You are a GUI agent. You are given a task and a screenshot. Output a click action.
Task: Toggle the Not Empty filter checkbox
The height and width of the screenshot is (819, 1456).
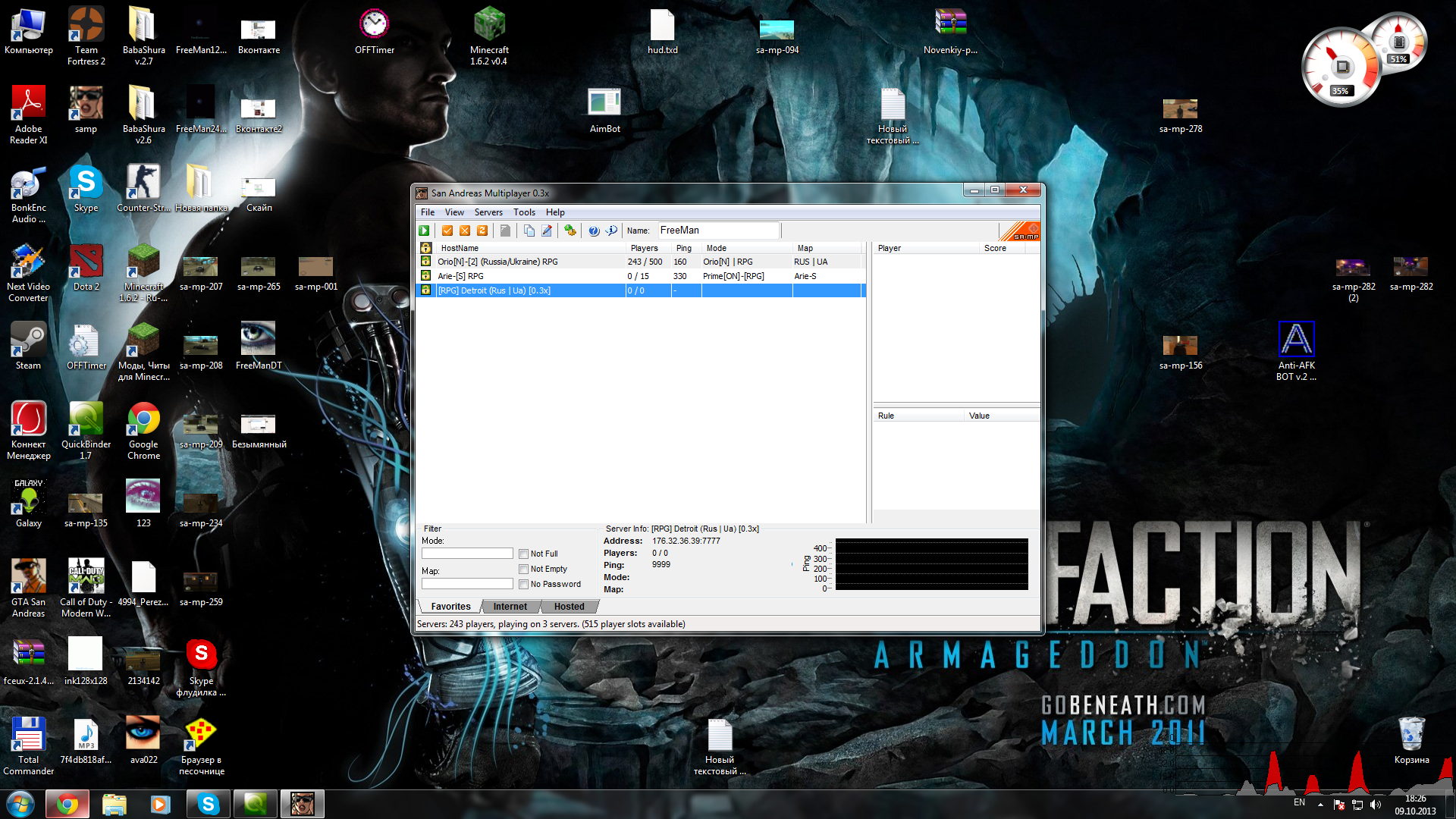[524, 570]
